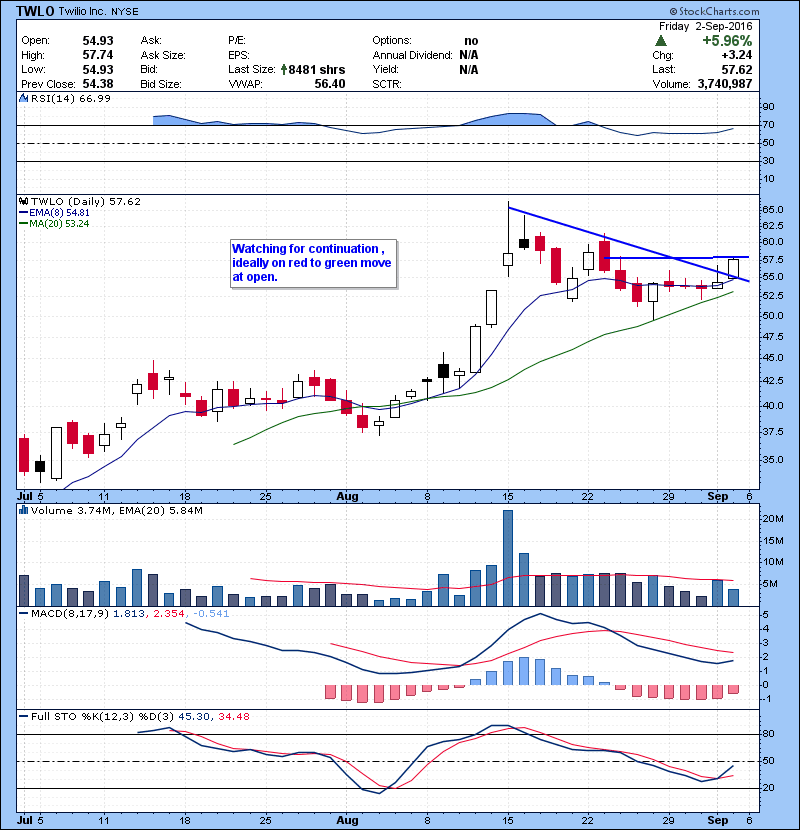The image size is (800, 830).
Task: Click the RSI(14) 66.99 label
Action: coord(71,98)
